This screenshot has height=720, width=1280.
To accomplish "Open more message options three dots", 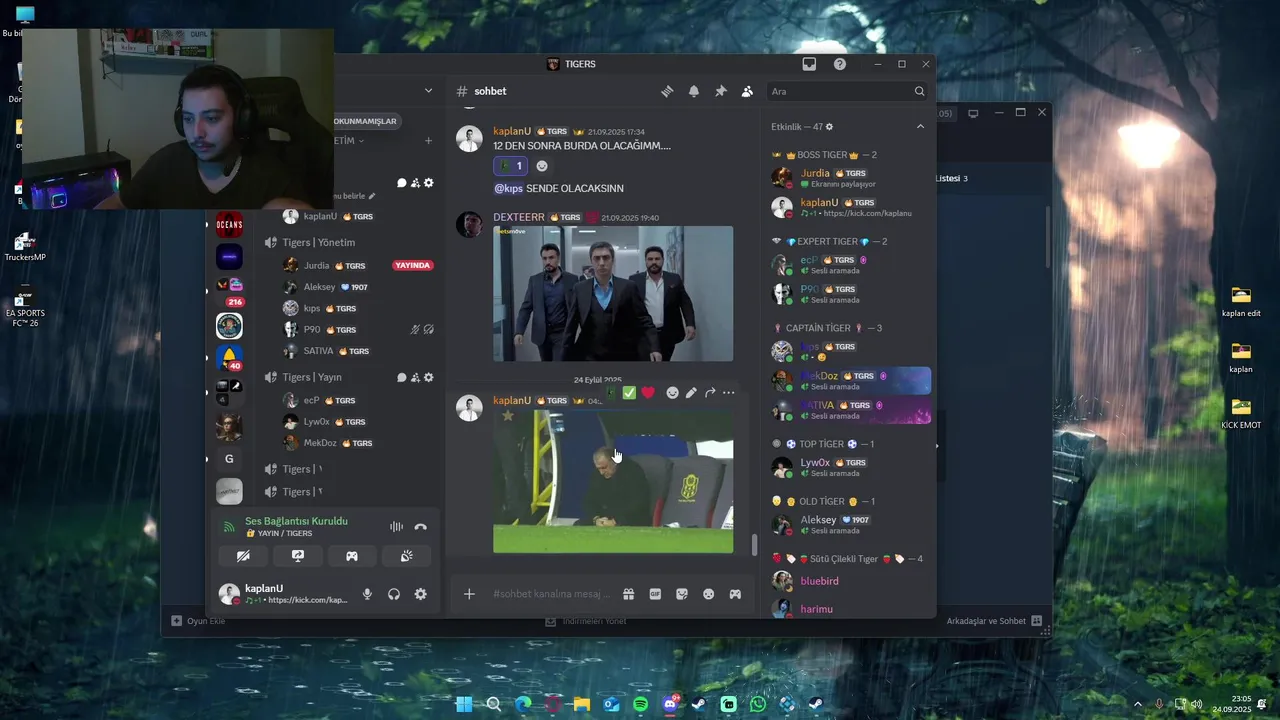I will (729, 393).
